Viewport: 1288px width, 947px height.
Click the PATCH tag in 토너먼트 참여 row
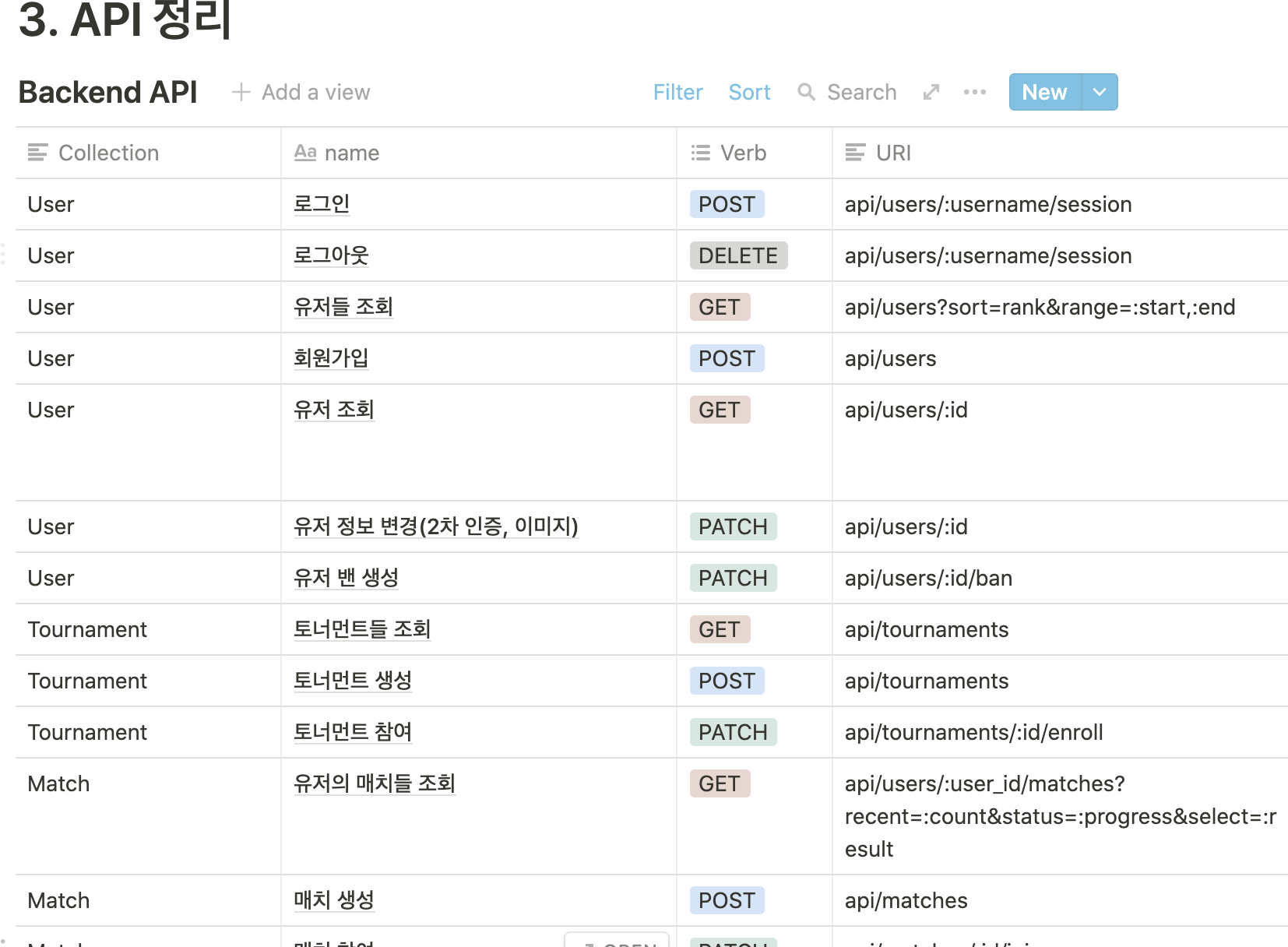(732, 732)
